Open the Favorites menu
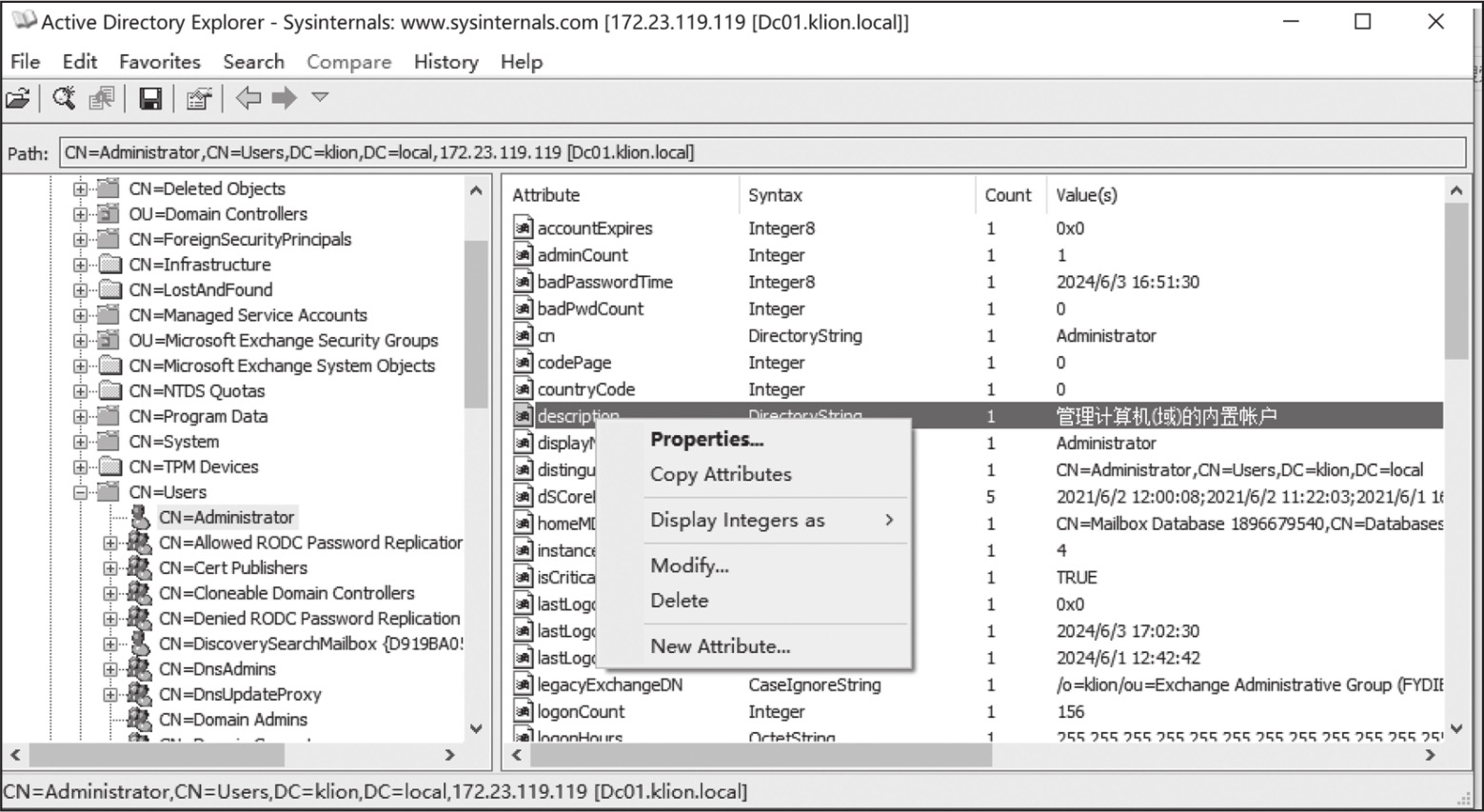The height and width of the screenshot is (812, 1484). click(x=160, y=62)
